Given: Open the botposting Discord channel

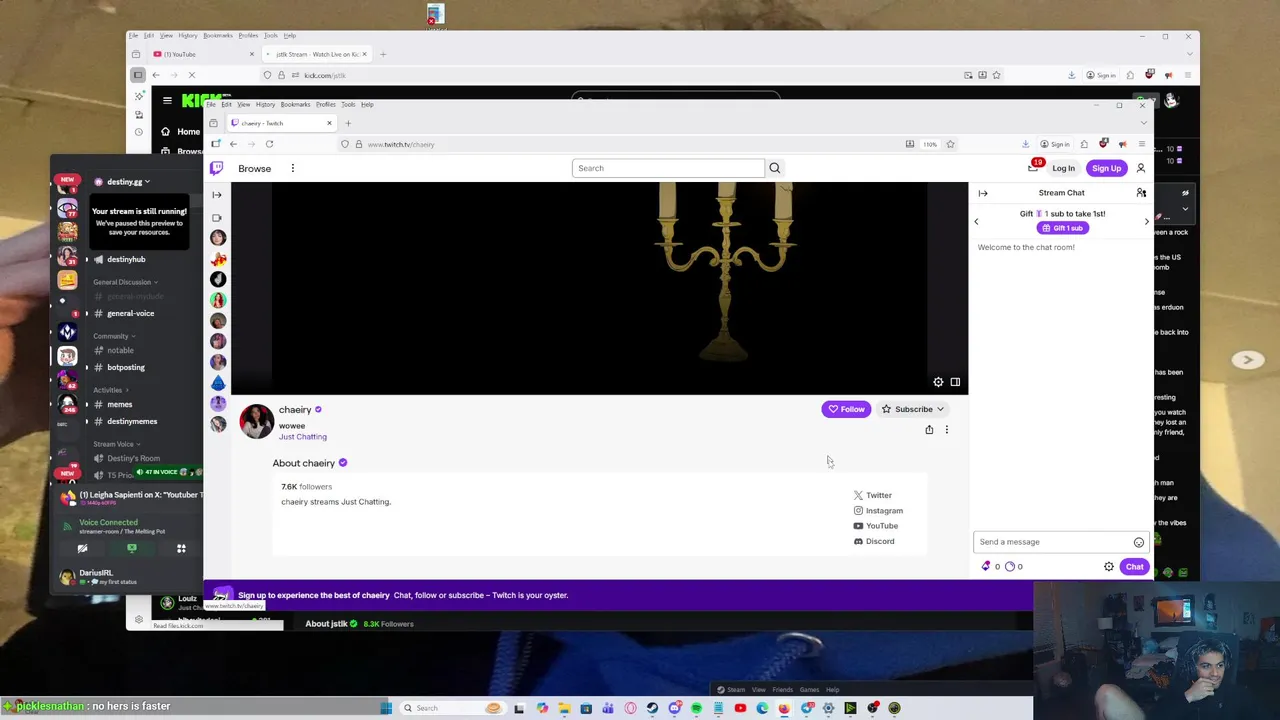Looking at the screenshot, I should point(126,367).
